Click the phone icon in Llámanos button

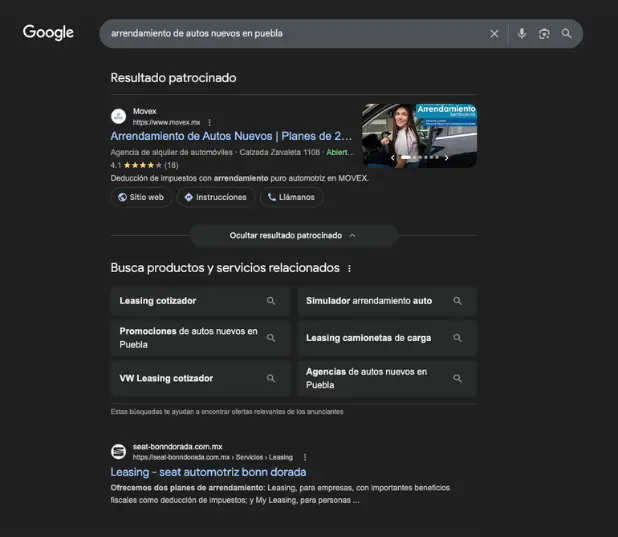pos(272,197)
